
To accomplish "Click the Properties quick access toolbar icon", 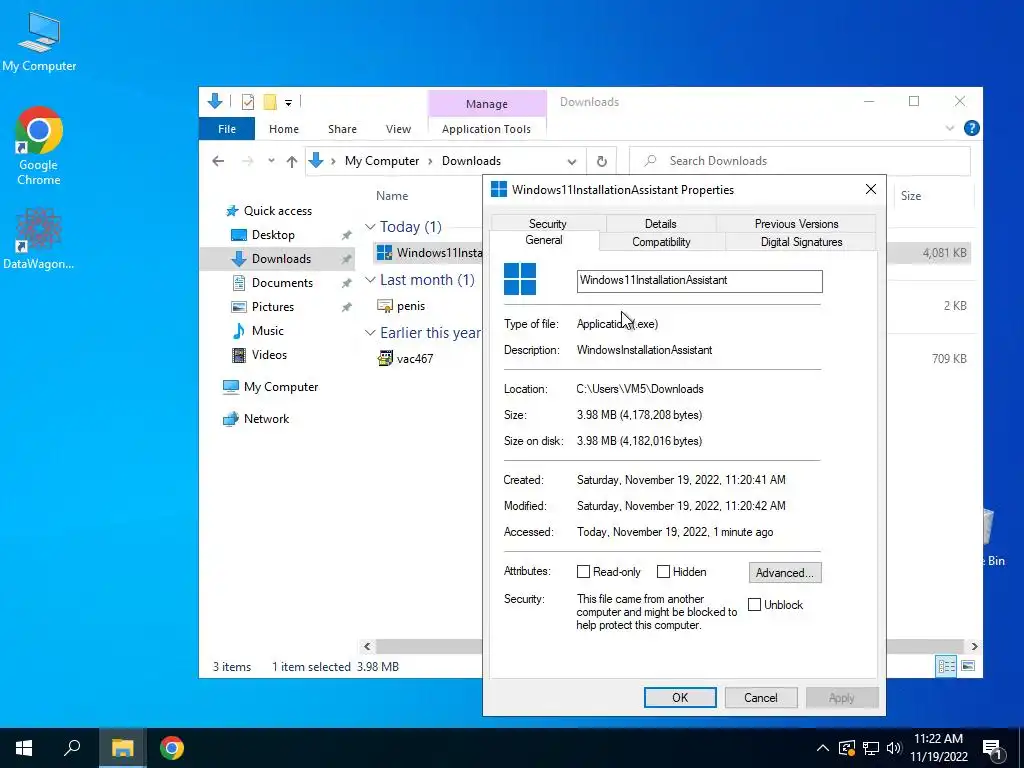I will click(x=248, y=102).
